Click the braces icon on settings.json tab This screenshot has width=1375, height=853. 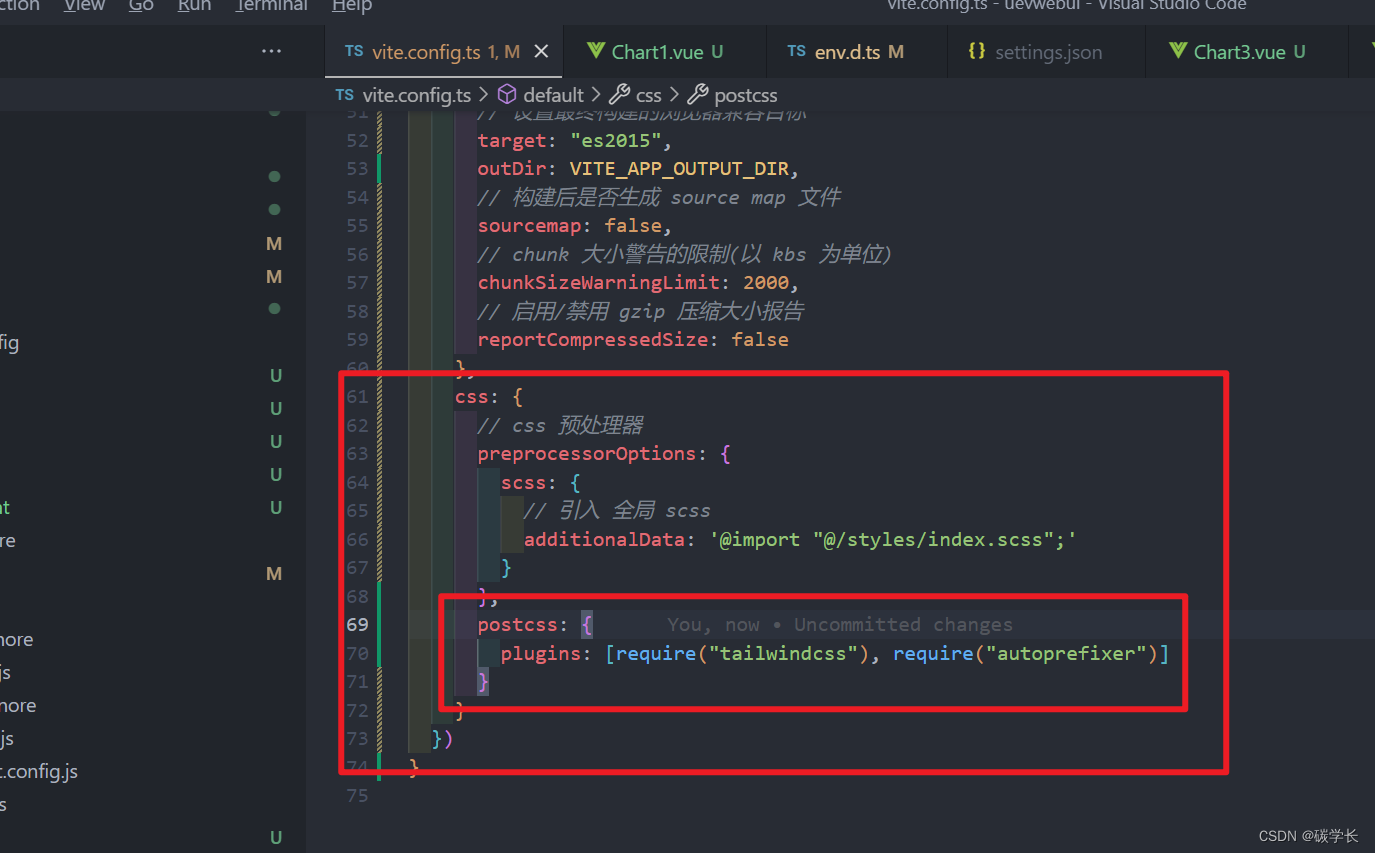tap(977, 52)
